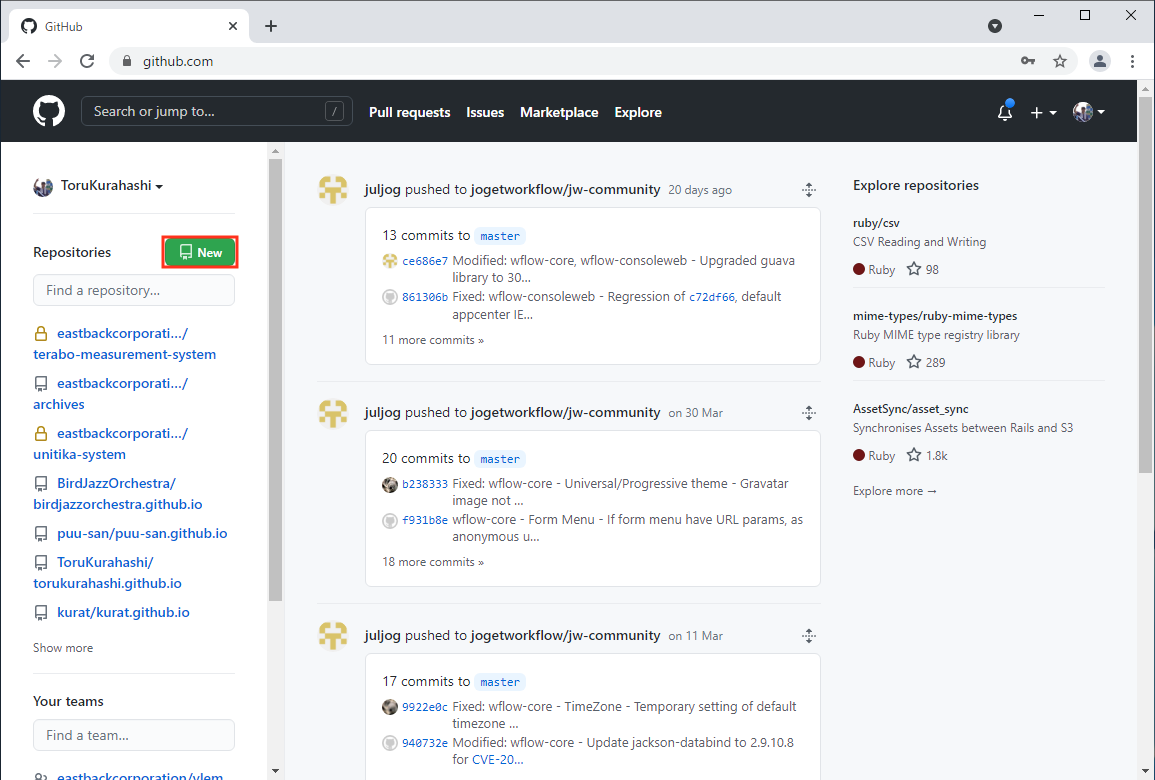Viewport: 1155px width, 780px height.
Task: Click master branch tag in 17 commits card
Action: (500, 682)
